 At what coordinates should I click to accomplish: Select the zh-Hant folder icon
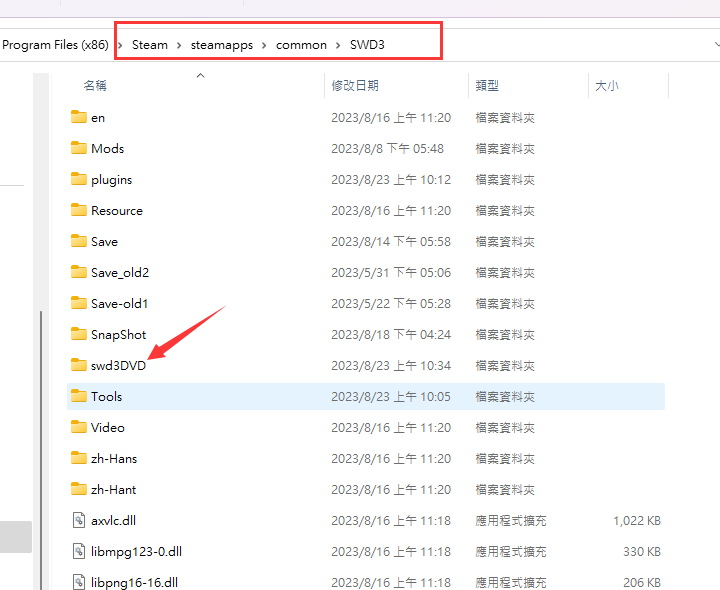click(x=79, y=489)
